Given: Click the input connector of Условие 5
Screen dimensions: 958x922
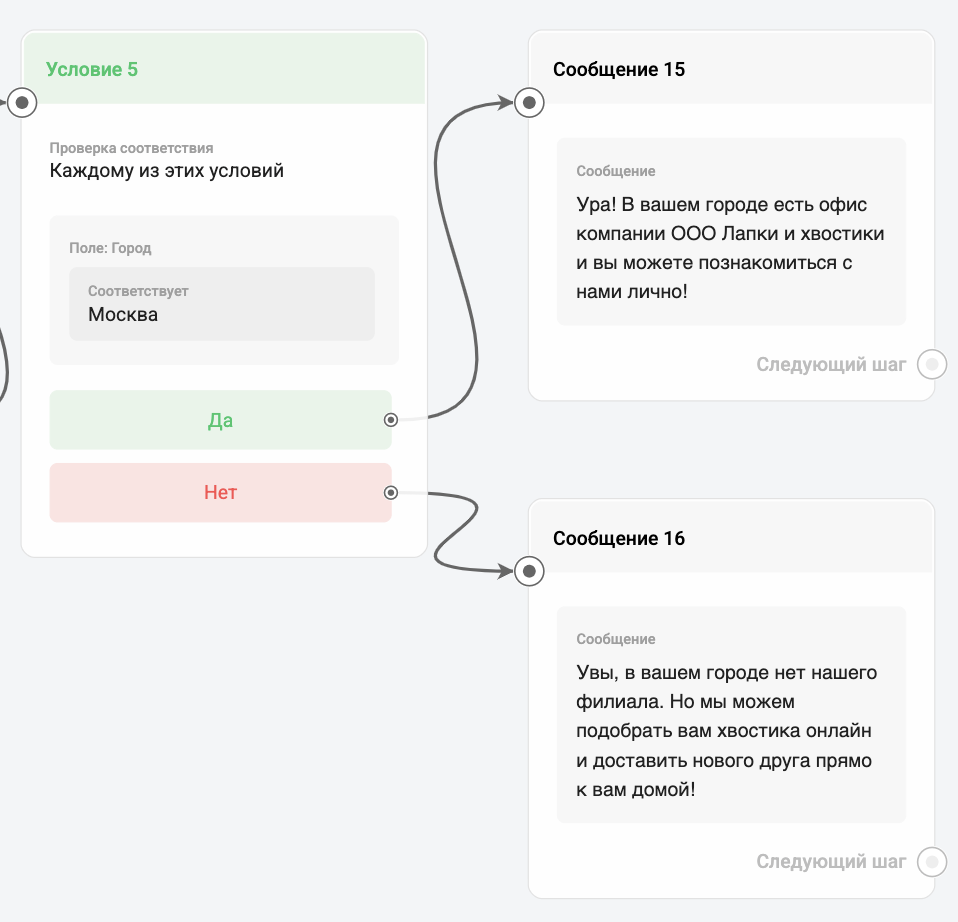Looking at the screenshot, I should (x=22, y=102).
